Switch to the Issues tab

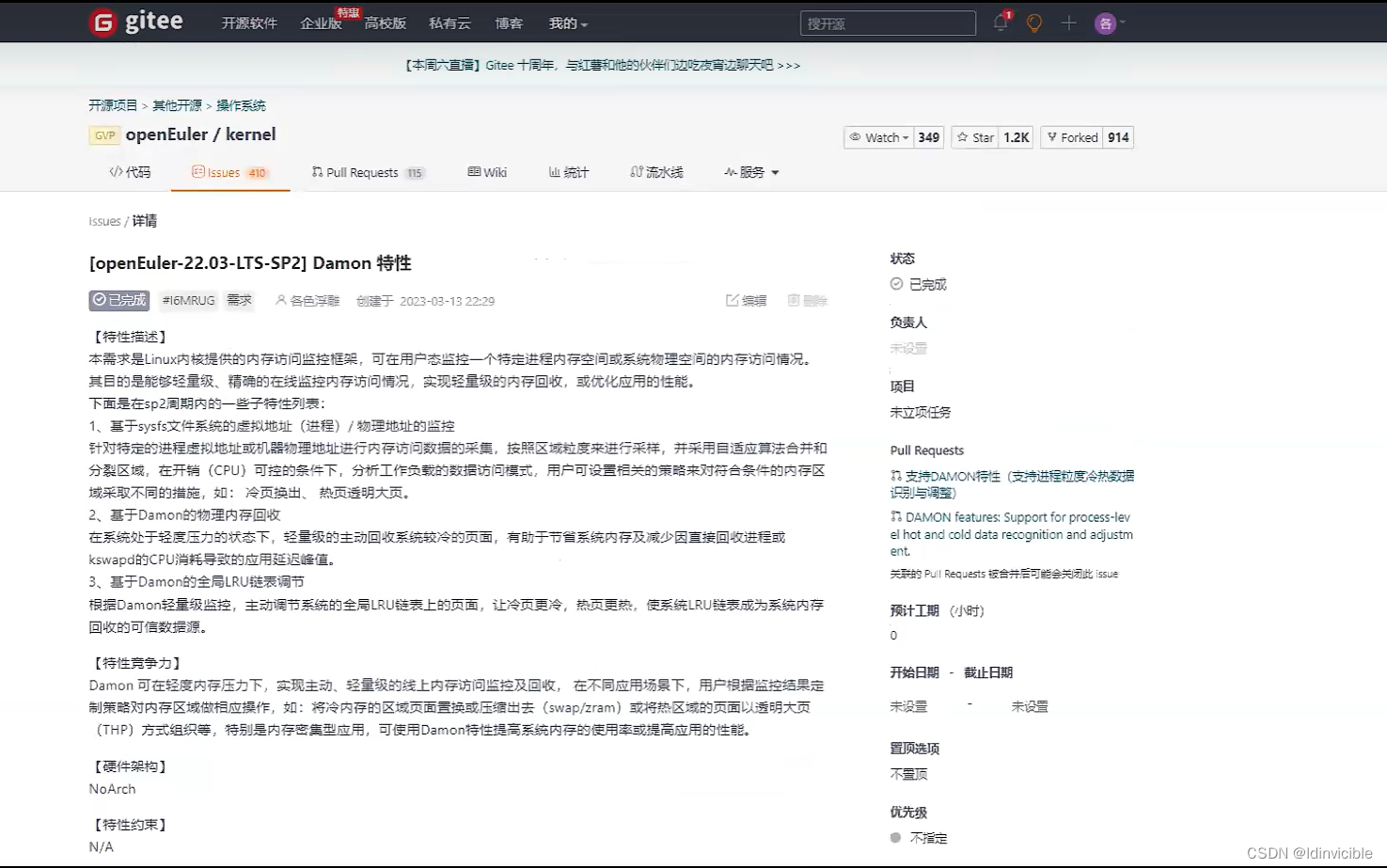(x=224, y=172)
